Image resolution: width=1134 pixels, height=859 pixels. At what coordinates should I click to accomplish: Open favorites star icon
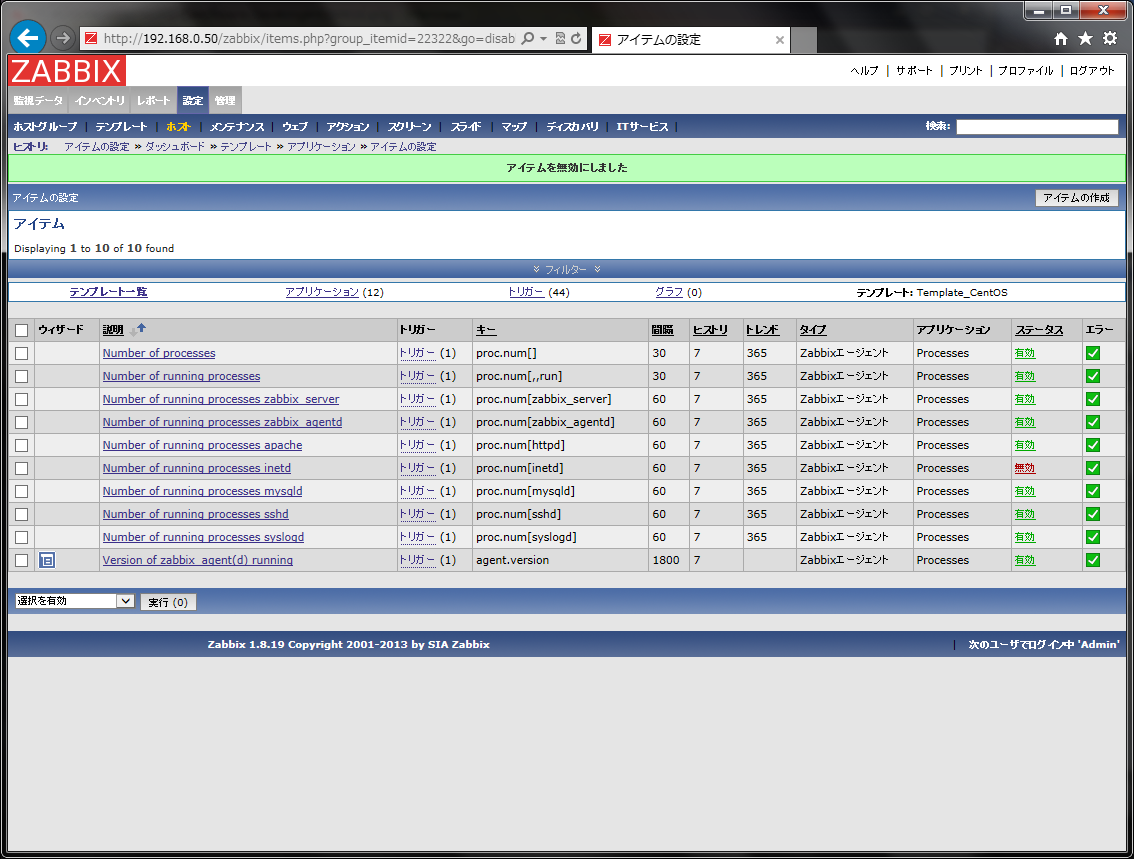point(1085,38)
